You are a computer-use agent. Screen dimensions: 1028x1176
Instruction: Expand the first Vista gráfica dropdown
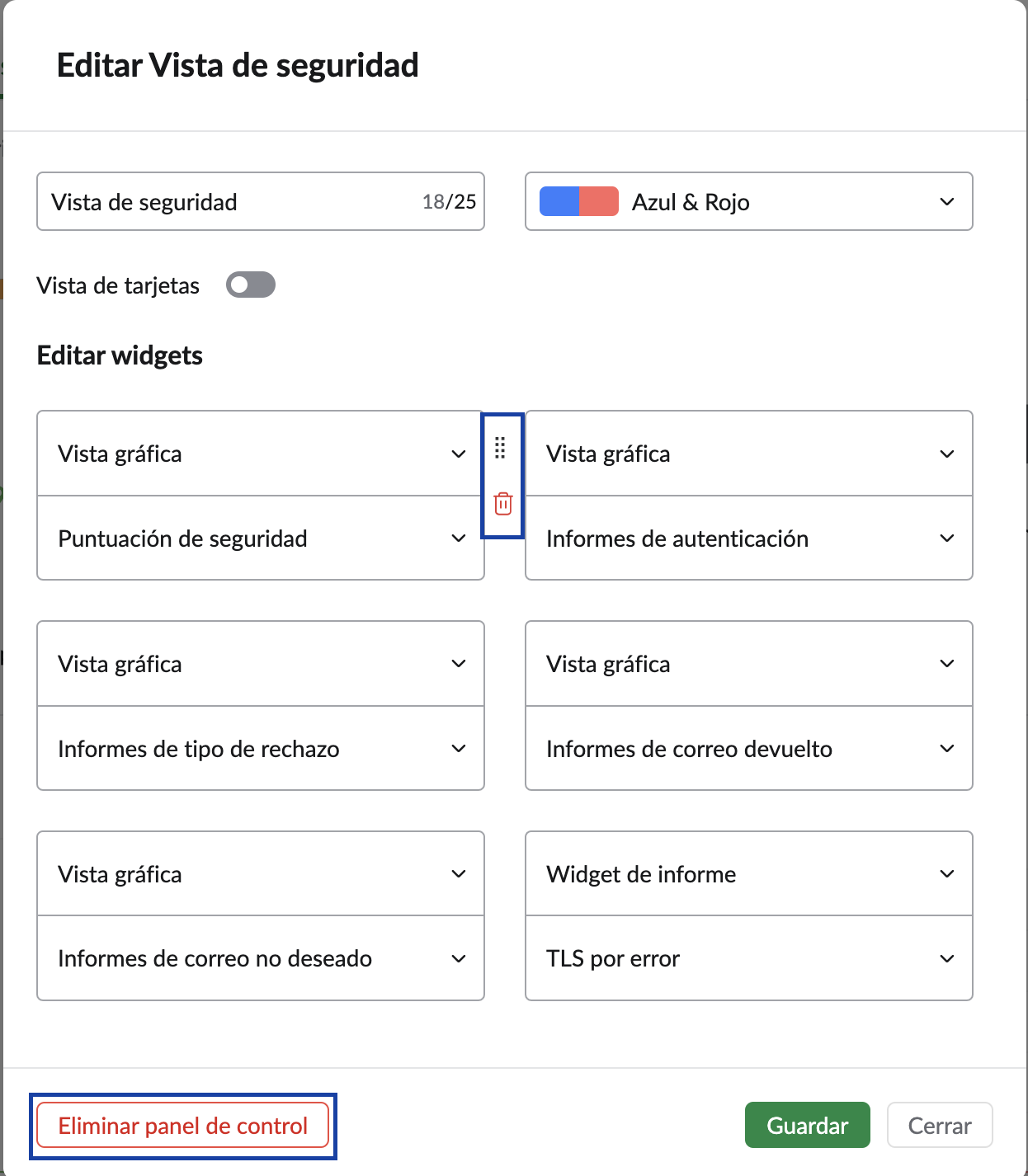[460, 453]
